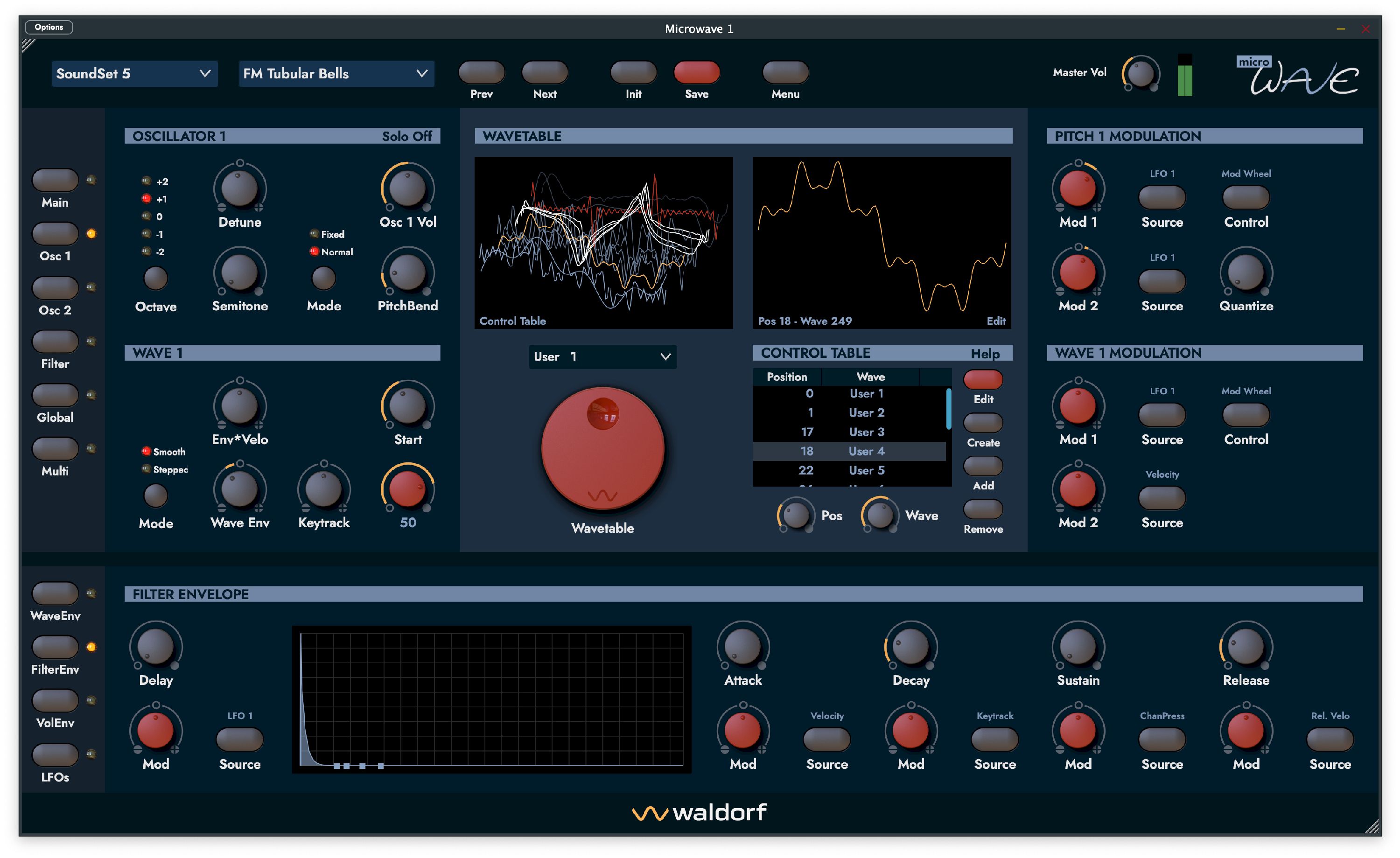The width and height of the screenshot is (1400, 858).
Task: Switch to the Osc 2 page
Action: 55,287
